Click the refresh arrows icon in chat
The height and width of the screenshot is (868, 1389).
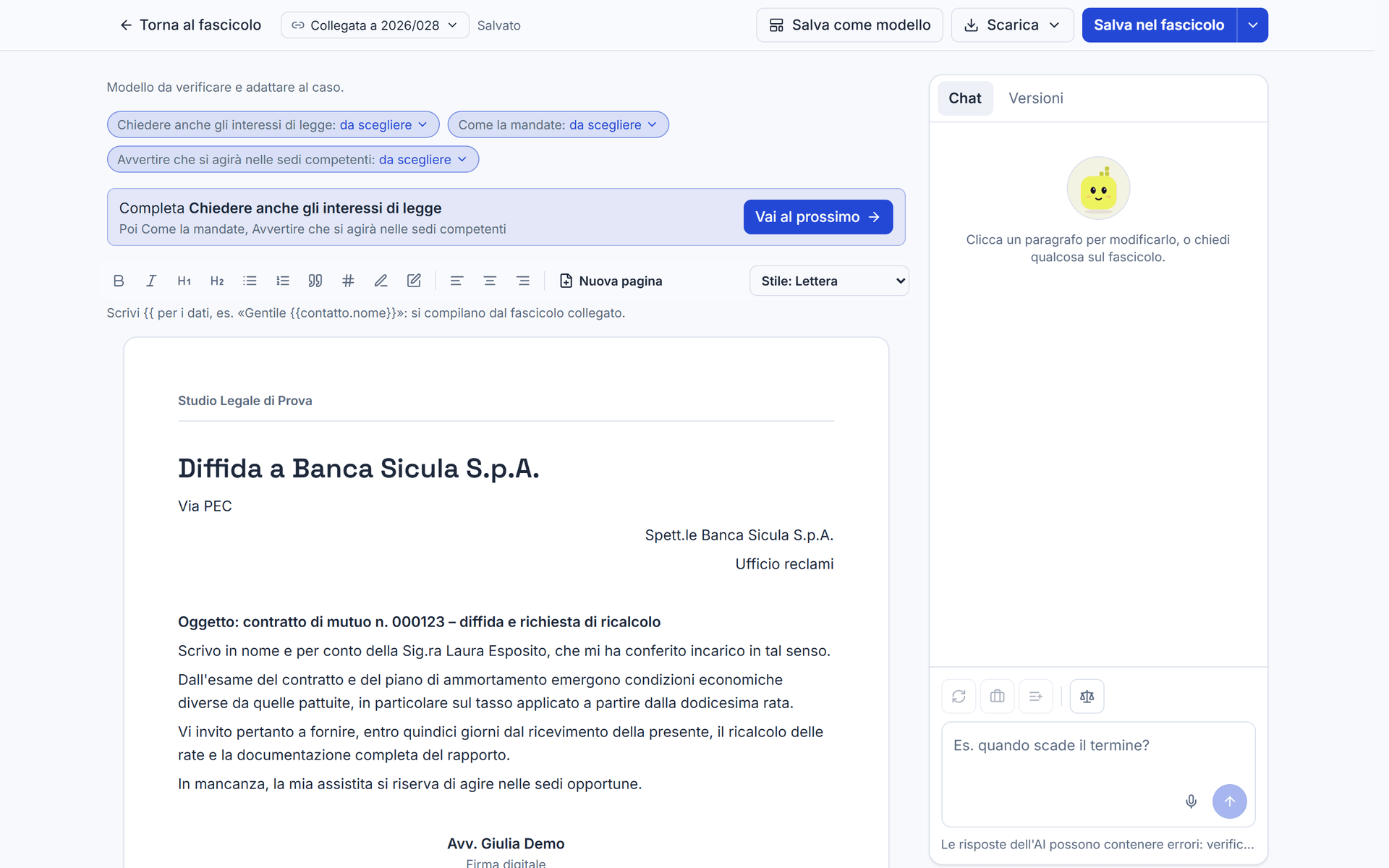pos(959,697)
